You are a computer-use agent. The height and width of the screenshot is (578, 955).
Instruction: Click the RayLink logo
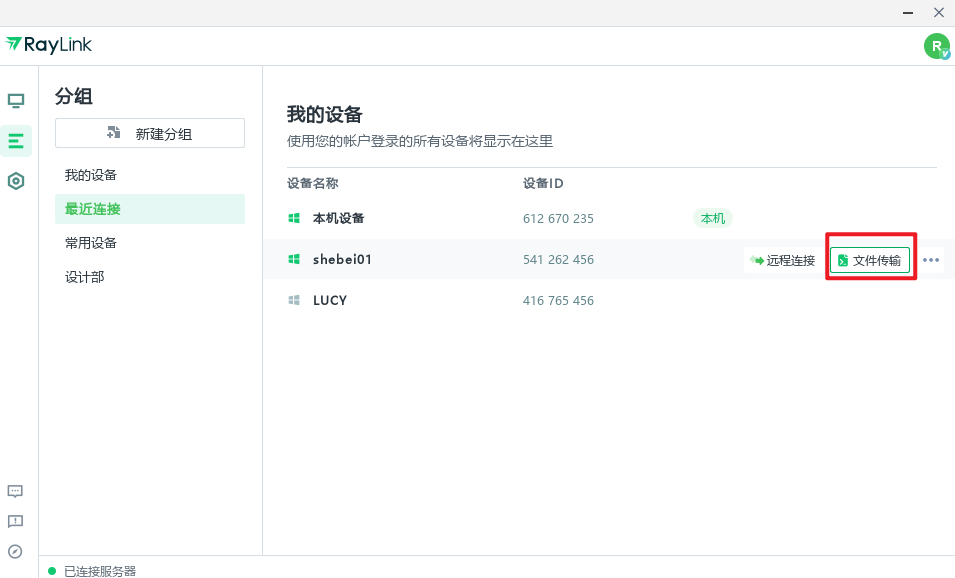click(49, 45)
